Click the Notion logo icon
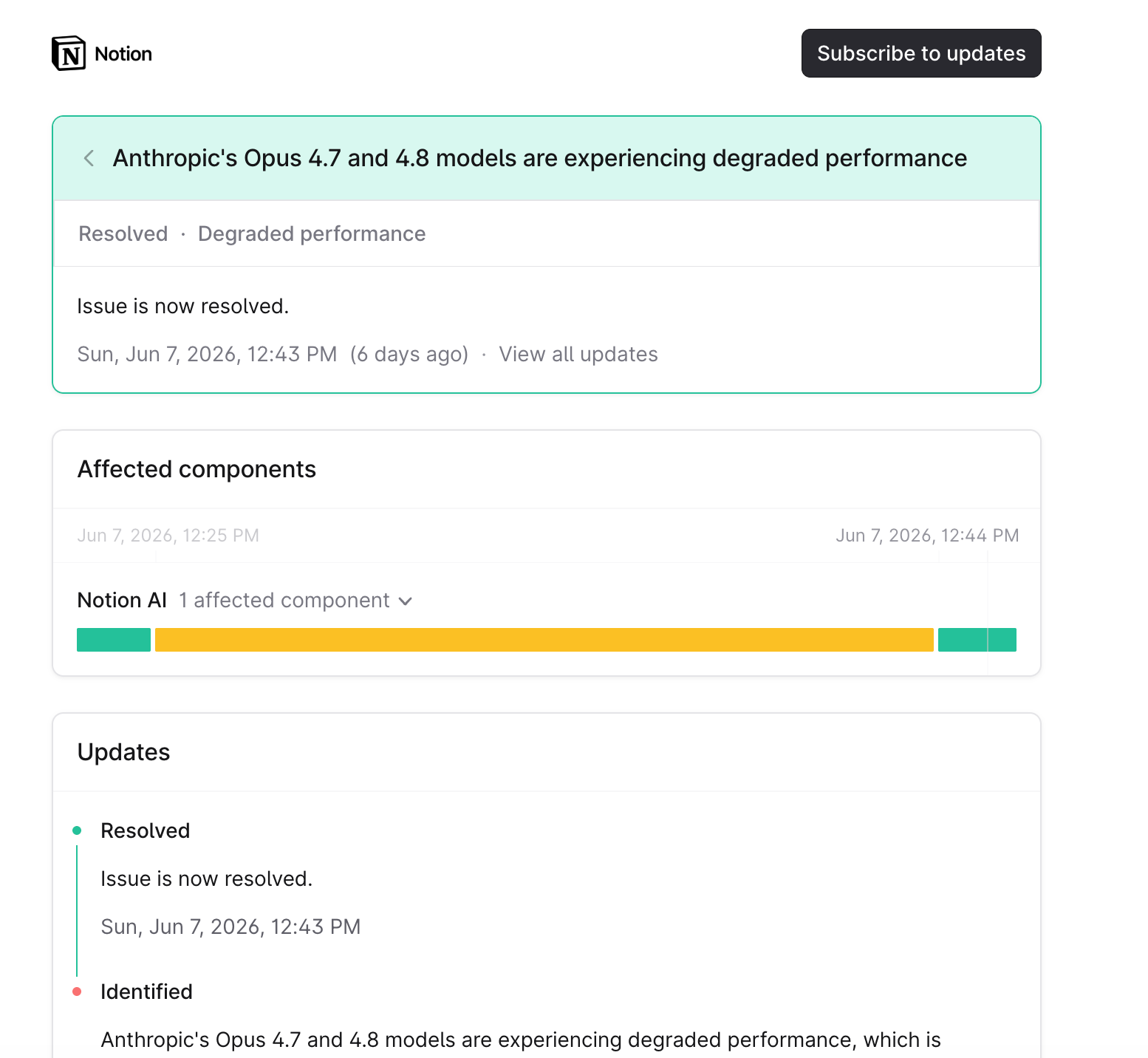The width and height of the screenshot is (1148, 1058). pyautogui.click(x=69, y=53)
